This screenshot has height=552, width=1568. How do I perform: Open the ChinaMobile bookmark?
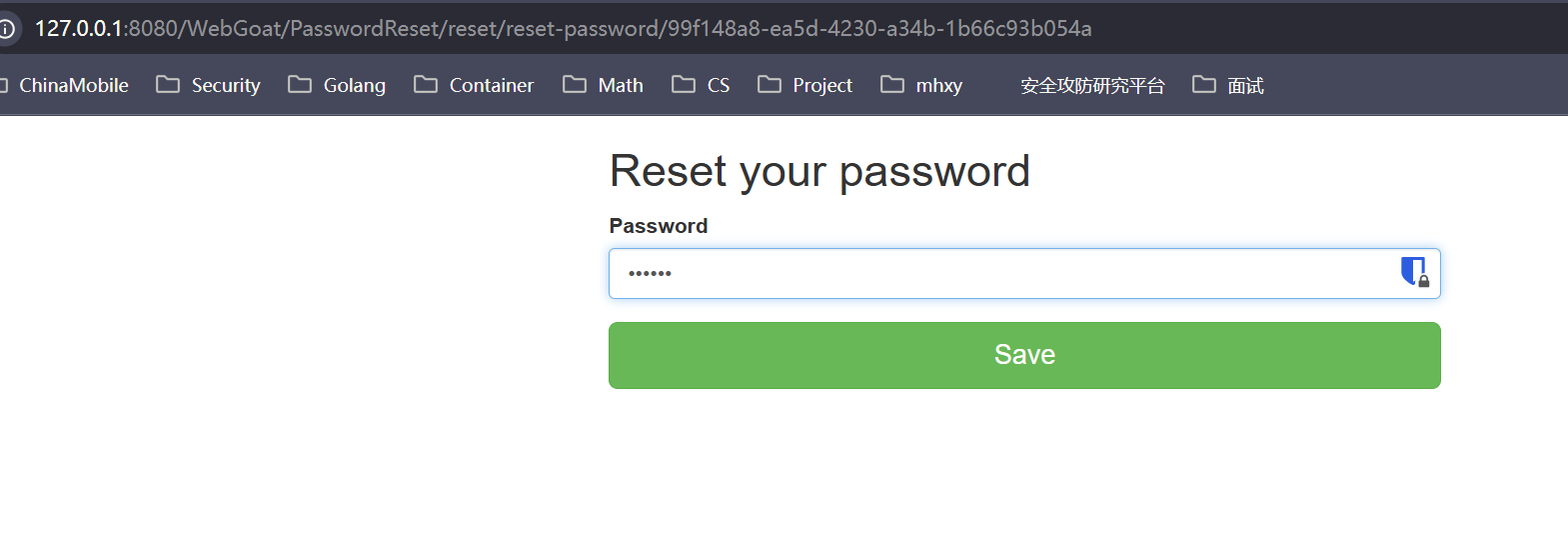(73, 85)
